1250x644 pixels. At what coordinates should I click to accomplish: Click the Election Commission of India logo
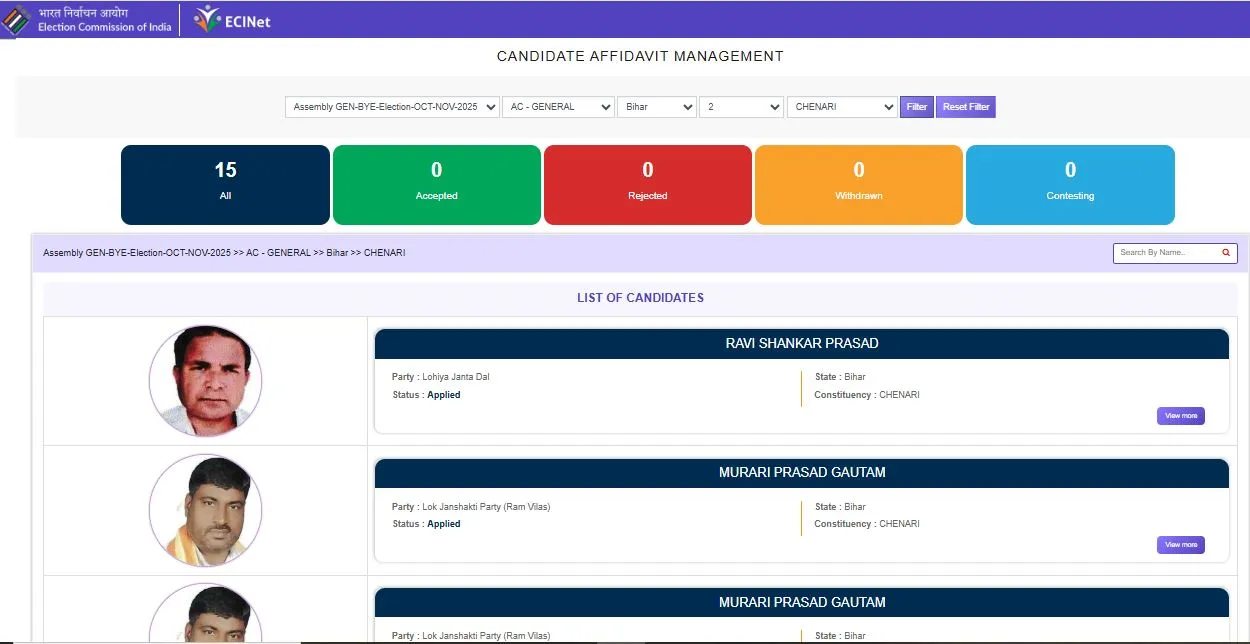coord(16,20)
